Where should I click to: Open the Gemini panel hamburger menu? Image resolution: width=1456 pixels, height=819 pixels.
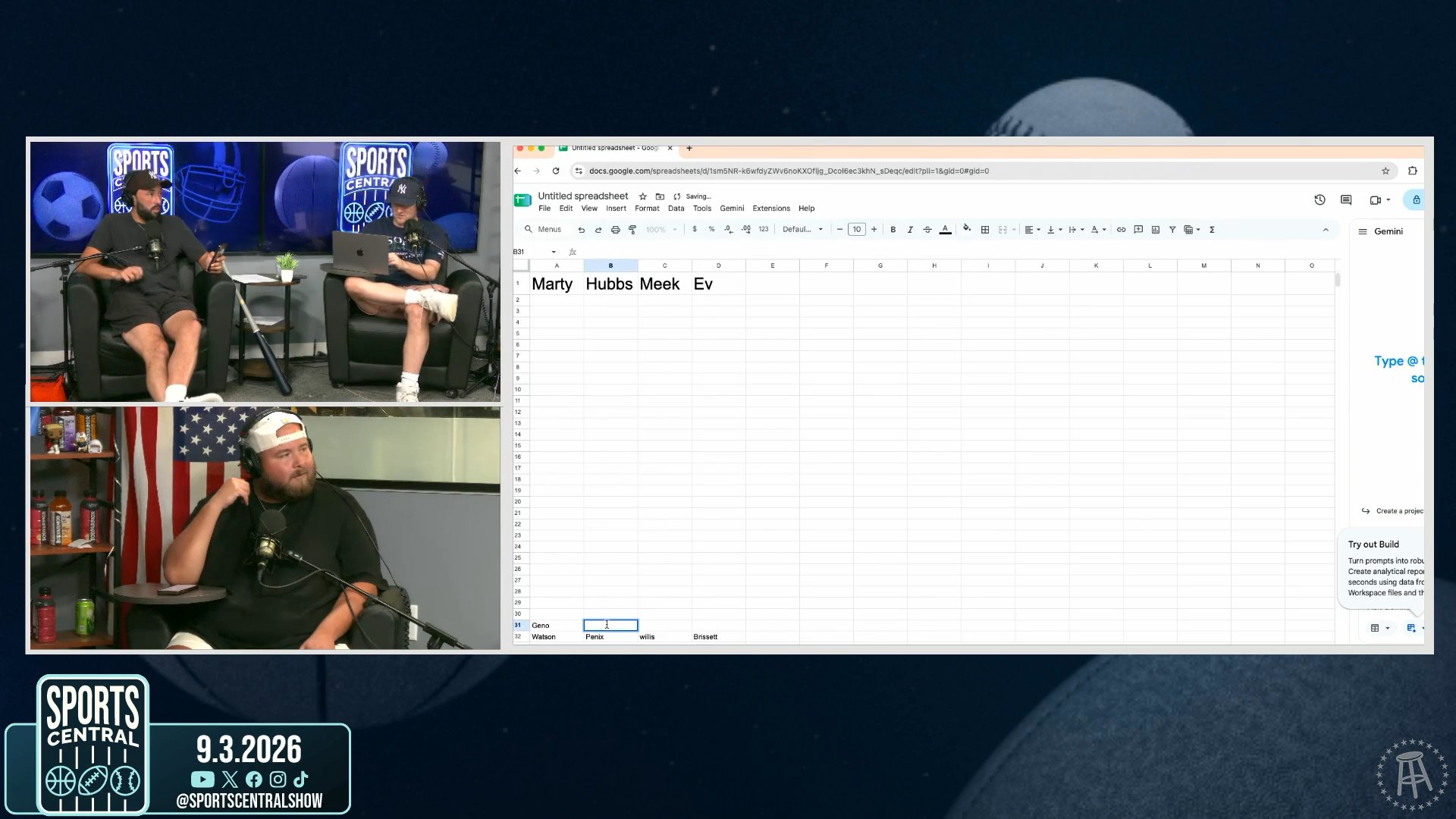tap(1363, 232)
